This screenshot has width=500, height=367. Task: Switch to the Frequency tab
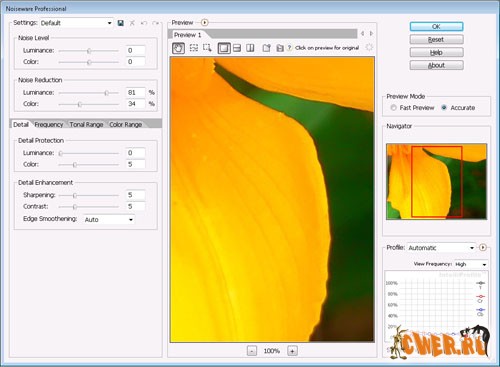[49, 124]
